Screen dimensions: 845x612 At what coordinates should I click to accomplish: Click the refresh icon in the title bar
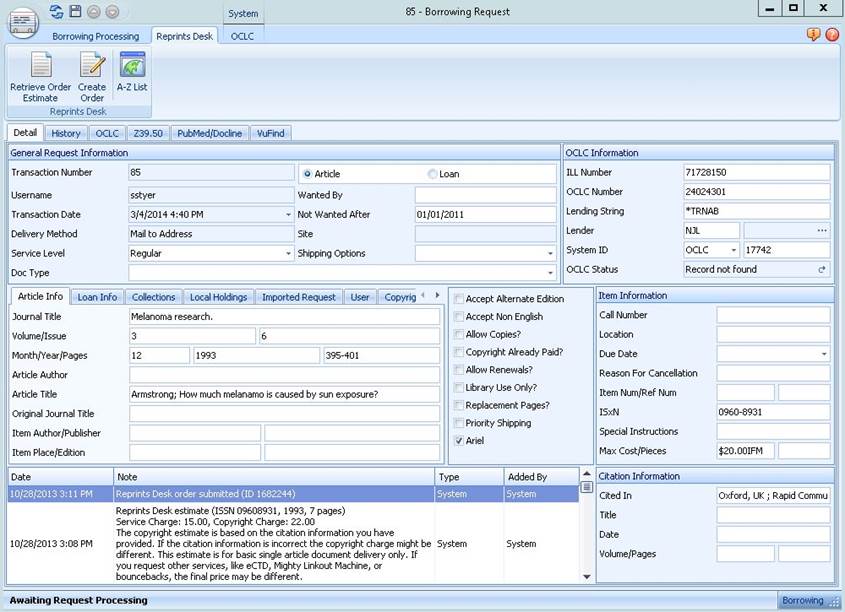[x=55, y=12]
